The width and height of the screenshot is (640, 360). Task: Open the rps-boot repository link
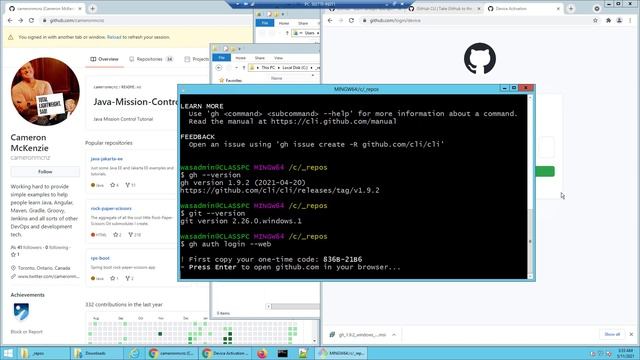pyautogui.click(x=100, y=258)
